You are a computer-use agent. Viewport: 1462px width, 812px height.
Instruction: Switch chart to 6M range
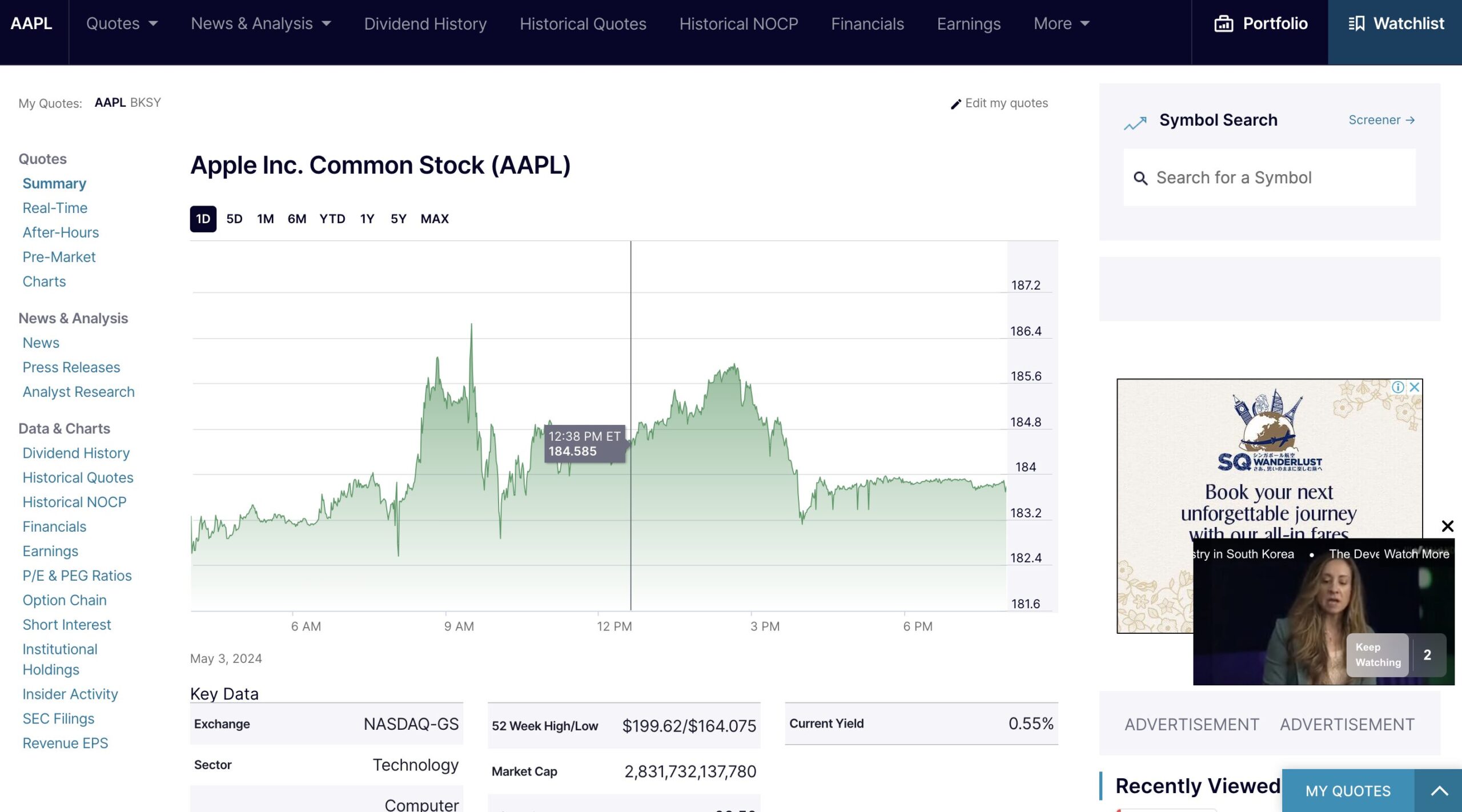297,219
